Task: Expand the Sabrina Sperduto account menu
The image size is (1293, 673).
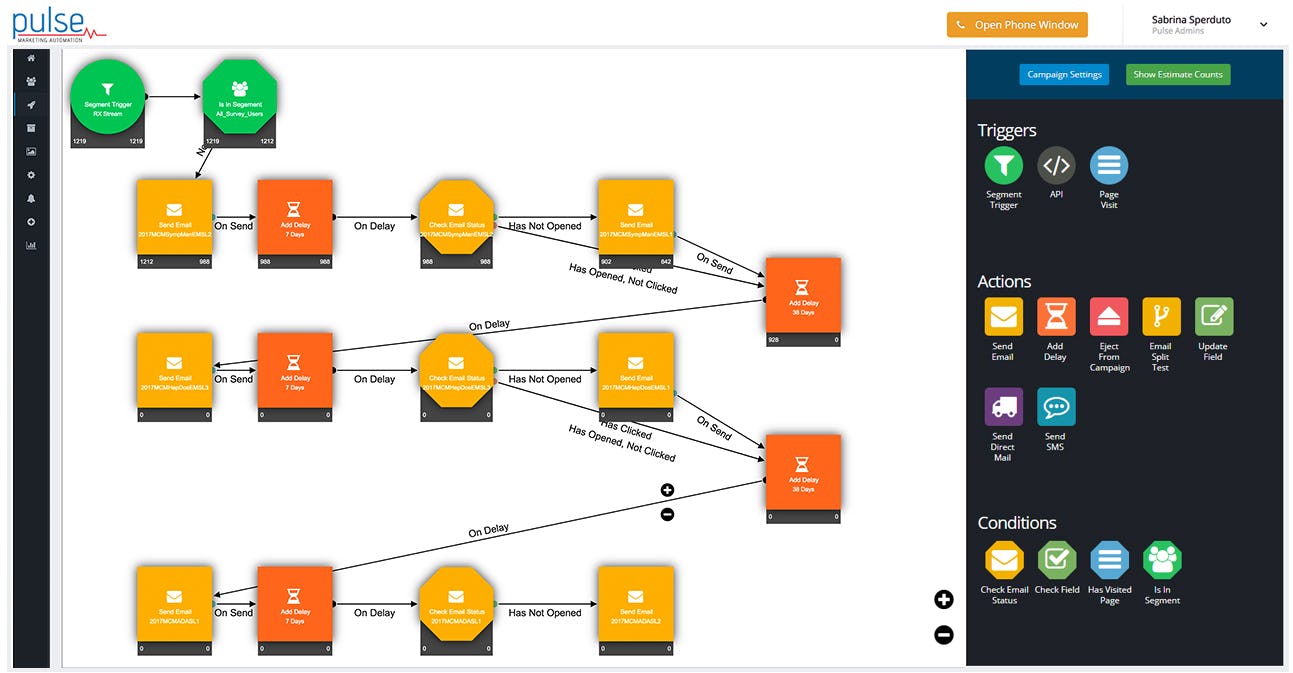Action: 1263,24
